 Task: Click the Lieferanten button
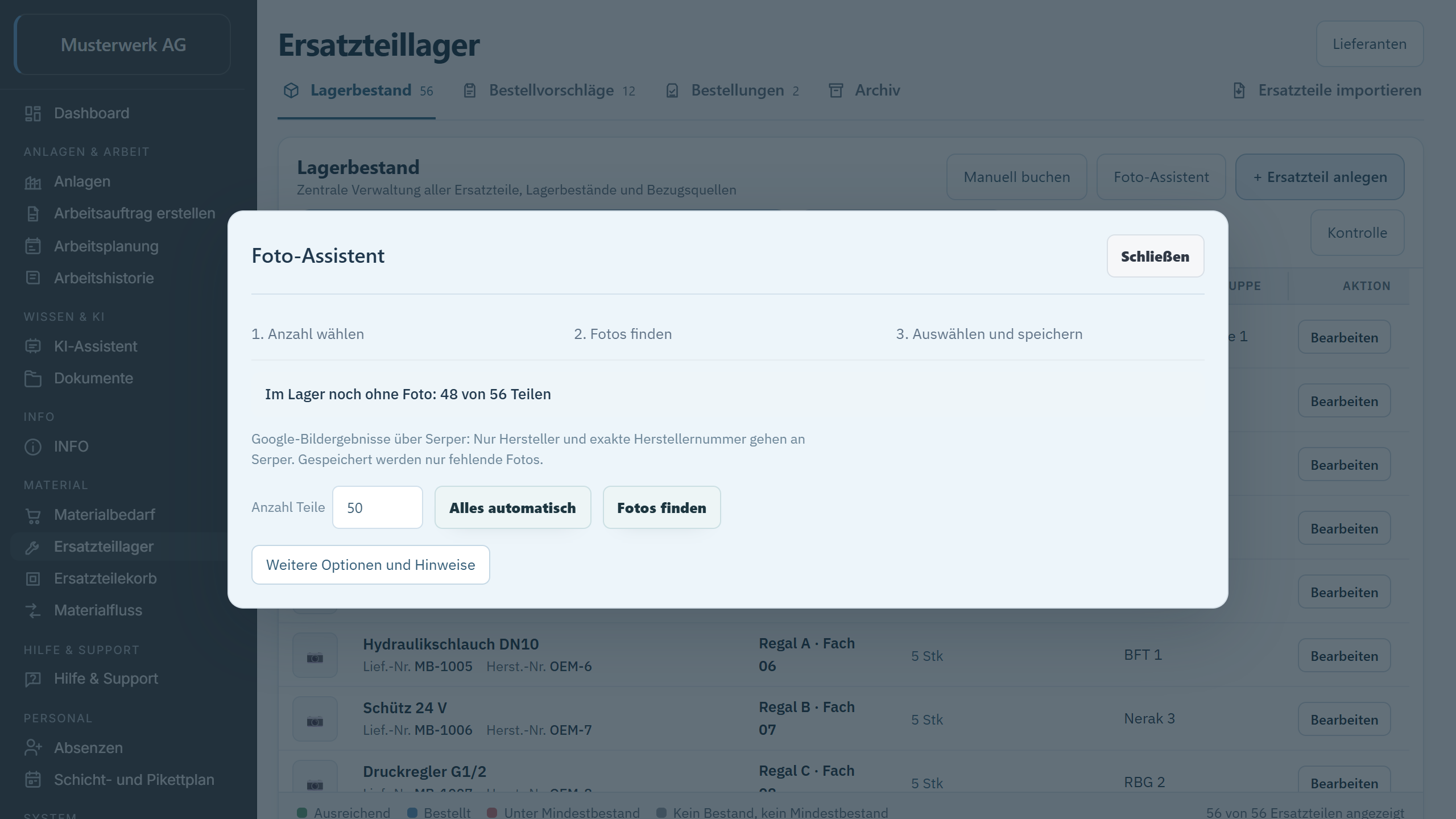[1370, 44]
